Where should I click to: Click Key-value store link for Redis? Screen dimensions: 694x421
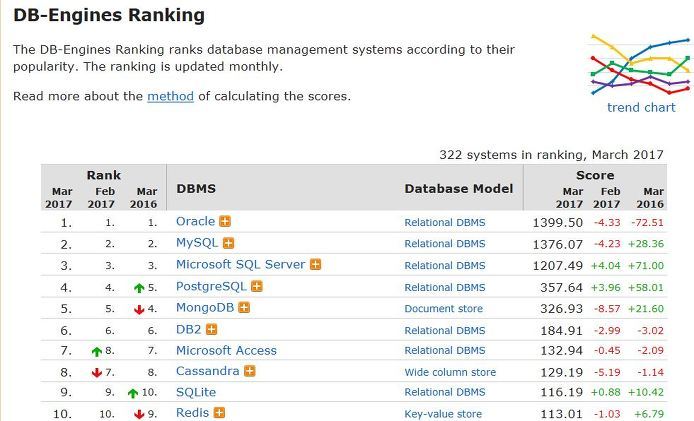tap(443, 414)
